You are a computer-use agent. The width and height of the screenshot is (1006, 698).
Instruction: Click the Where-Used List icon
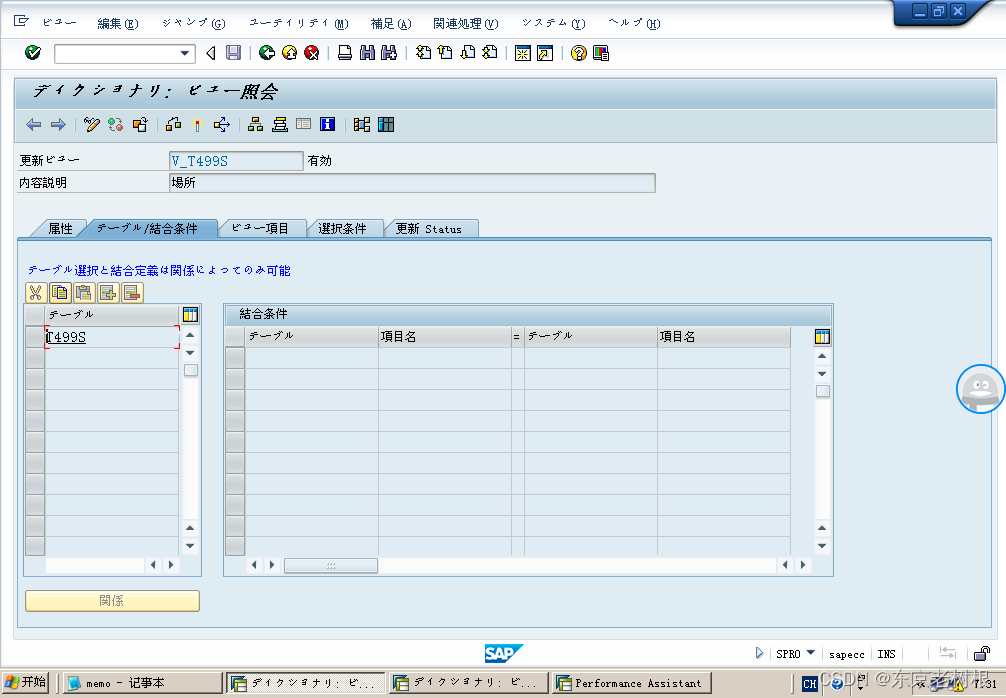(222, 124)
